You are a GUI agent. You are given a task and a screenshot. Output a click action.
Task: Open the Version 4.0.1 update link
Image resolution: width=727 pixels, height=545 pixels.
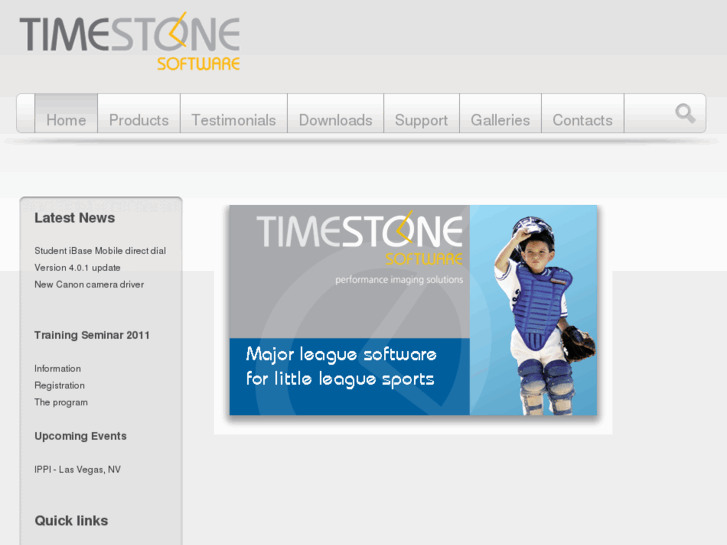(x=77, y=268)
